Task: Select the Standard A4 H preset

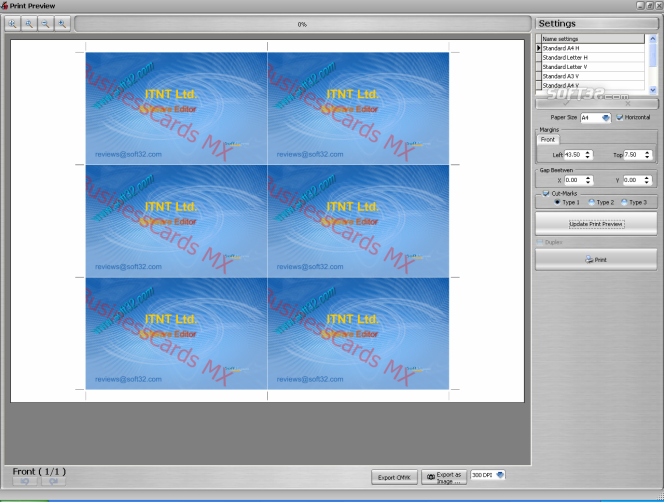Action: pos(593,48)
